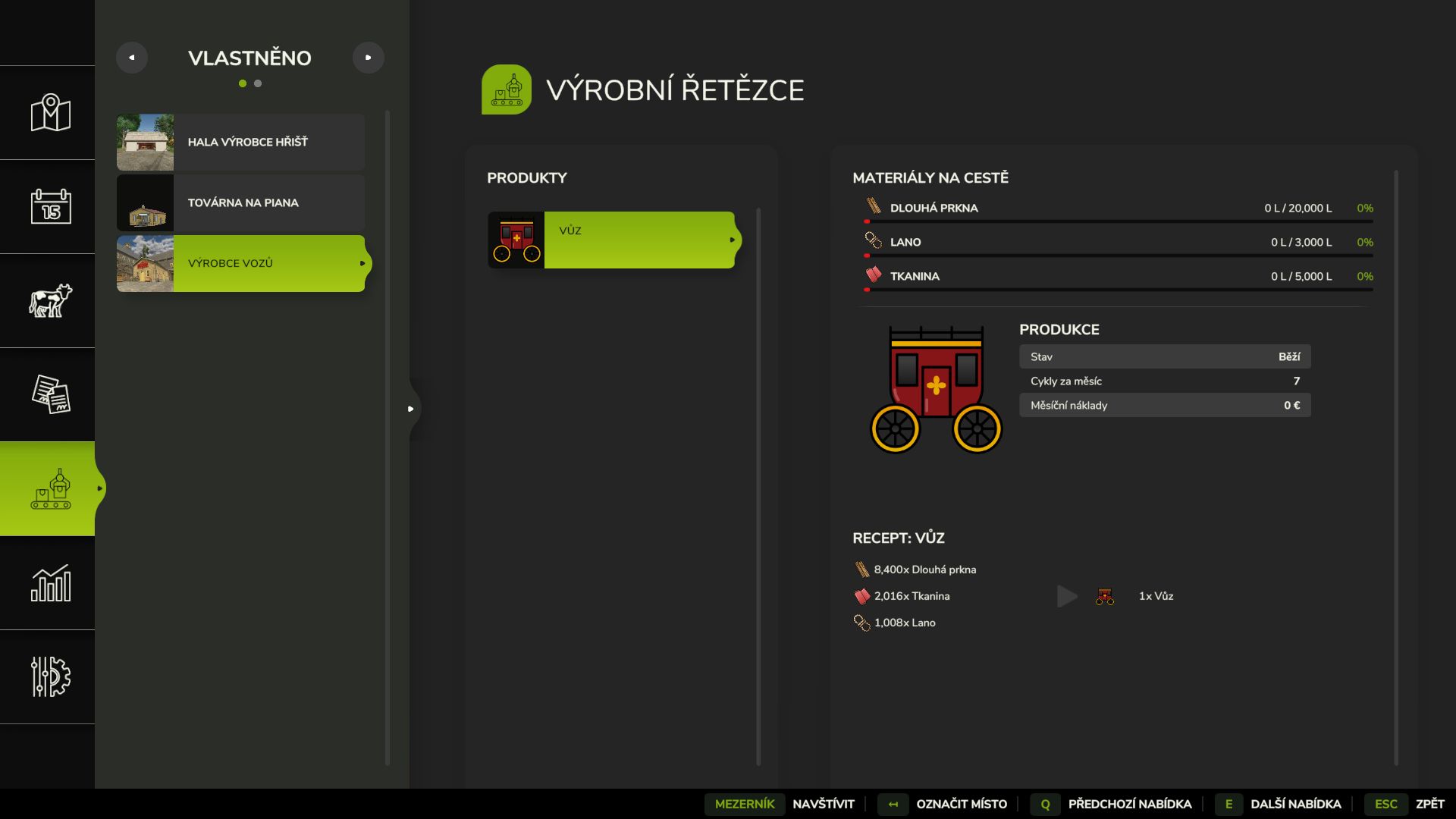The height and width of the screenshot is (819, 1456).
Task: Open the map sidebar icon
Action: tap(50, 113)
